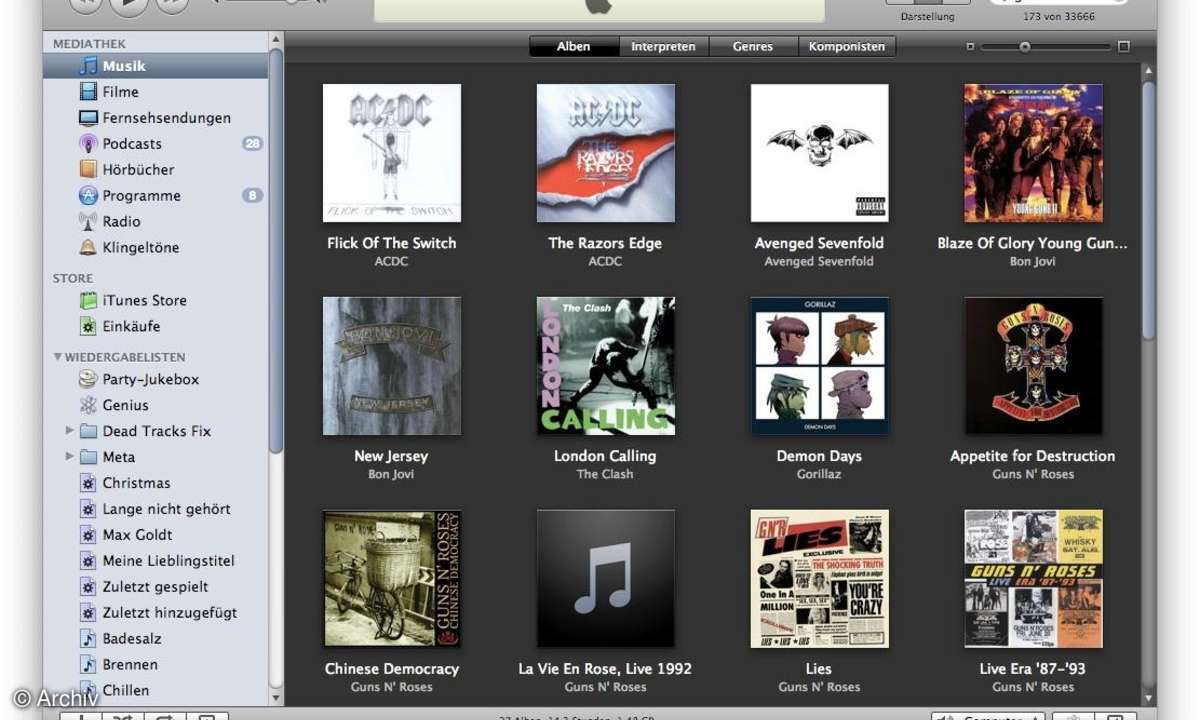Open the Zuletzt hinzugefügt playlist icon

pyautogui.click(x=88, y=613)
